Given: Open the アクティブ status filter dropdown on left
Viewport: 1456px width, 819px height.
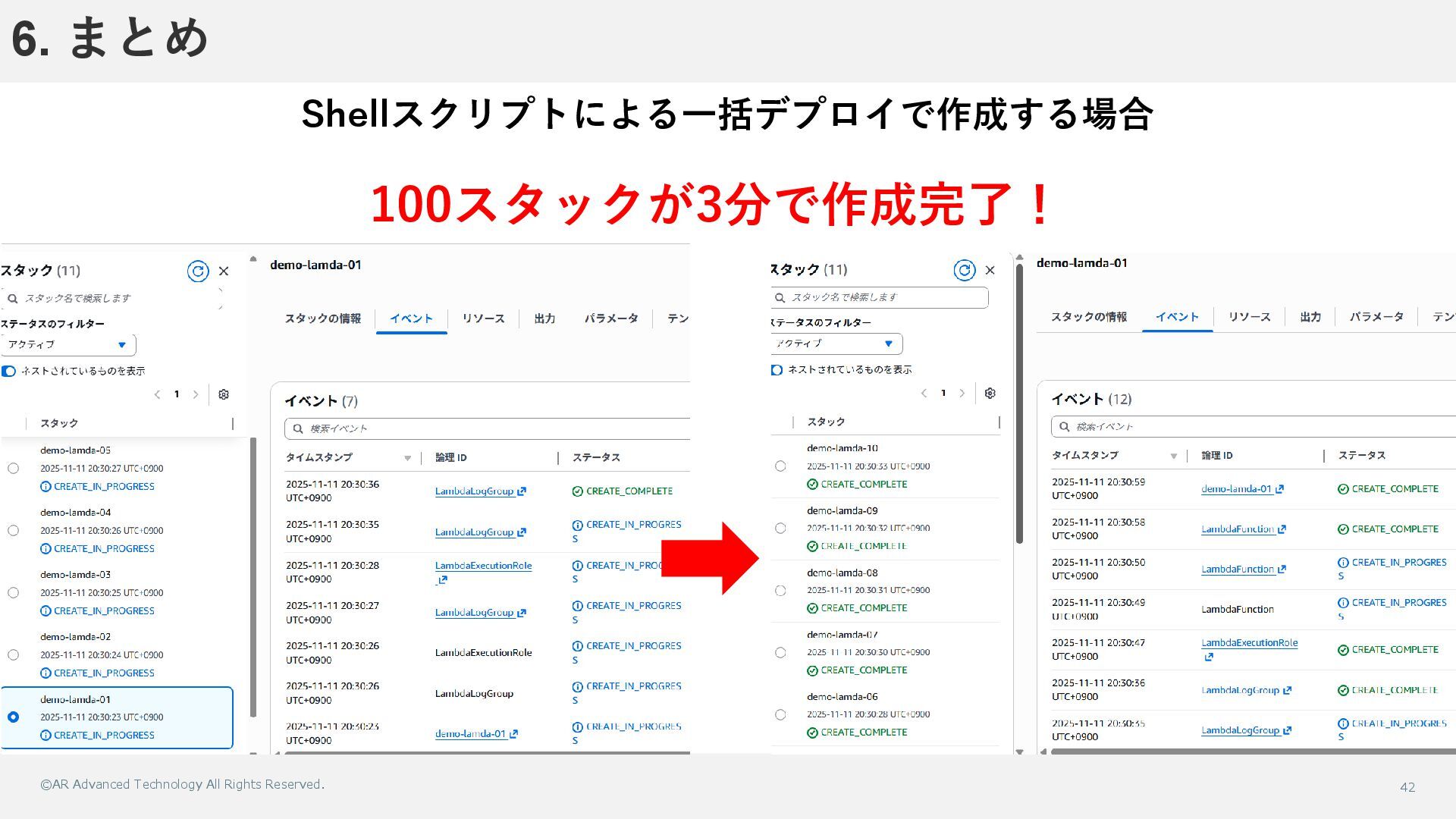Looking at the screenshot, I should pyautogui.click(x=68, y=345).
